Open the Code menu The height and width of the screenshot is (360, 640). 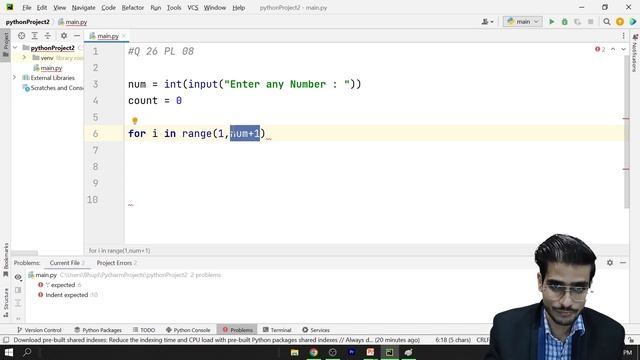(x=108, y=7)
